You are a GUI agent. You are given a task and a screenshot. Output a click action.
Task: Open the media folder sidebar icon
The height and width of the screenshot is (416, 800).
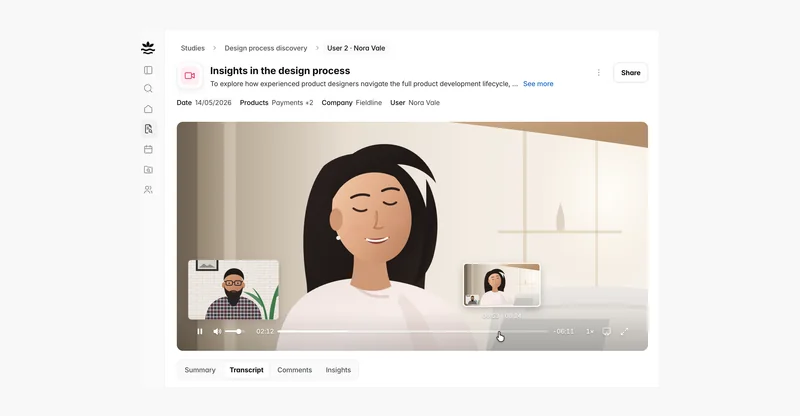(148, 169)
